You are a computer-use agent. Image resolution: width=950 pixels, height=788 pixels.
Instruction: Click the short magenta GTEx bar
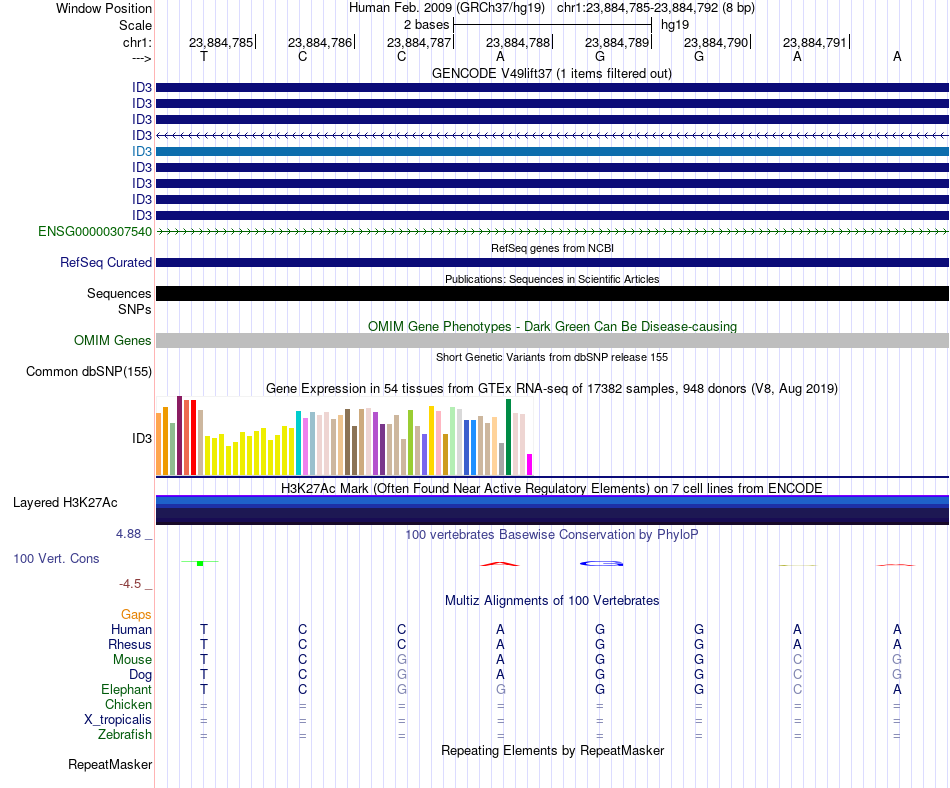pos(530,465)
